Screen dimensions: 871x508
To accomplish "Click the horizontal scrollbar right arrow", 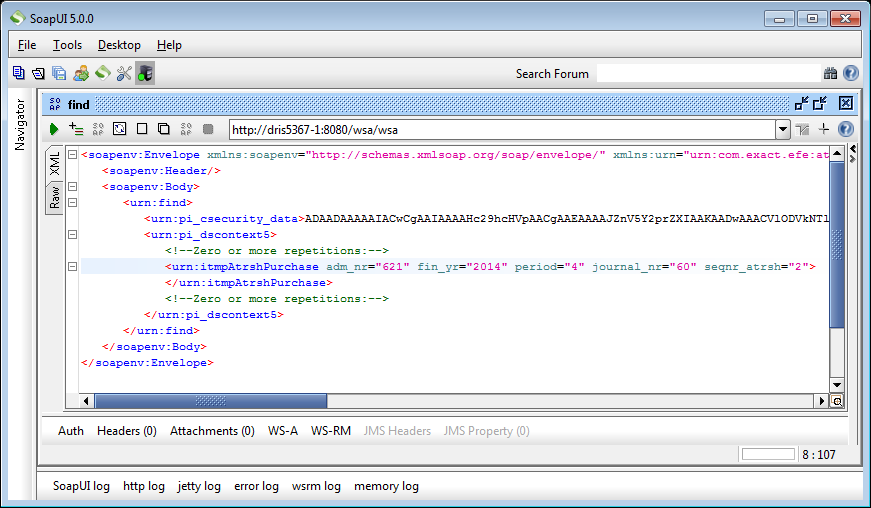I will [x=822, y=400].
